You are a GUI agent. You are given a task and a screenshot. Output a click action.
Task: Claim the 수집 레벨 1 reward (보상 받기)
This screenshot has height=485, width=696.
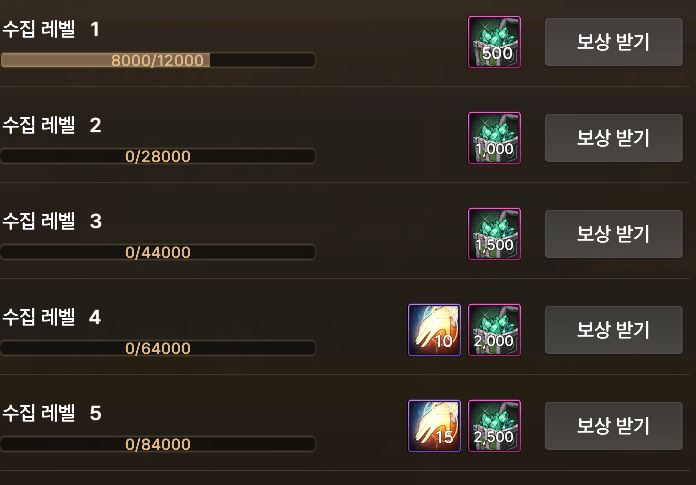613,42
